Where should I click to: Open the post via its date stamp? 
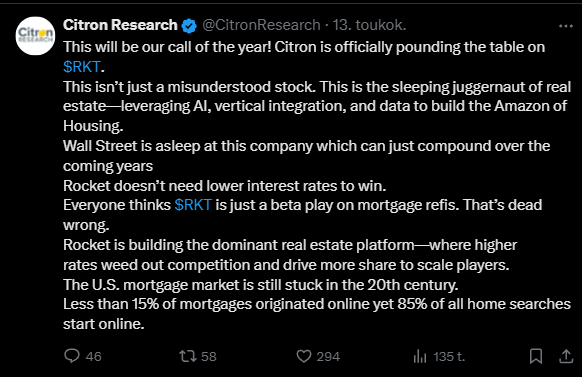click(369, 25)
